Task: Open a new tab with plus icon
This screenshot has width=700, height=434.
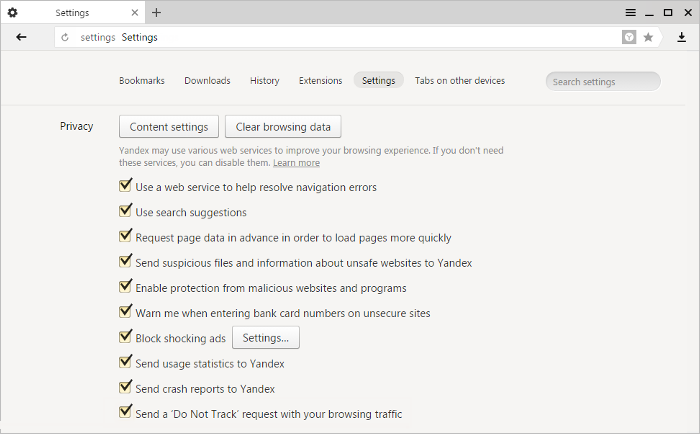Action: pyautogui.click(x=156, y=13)
